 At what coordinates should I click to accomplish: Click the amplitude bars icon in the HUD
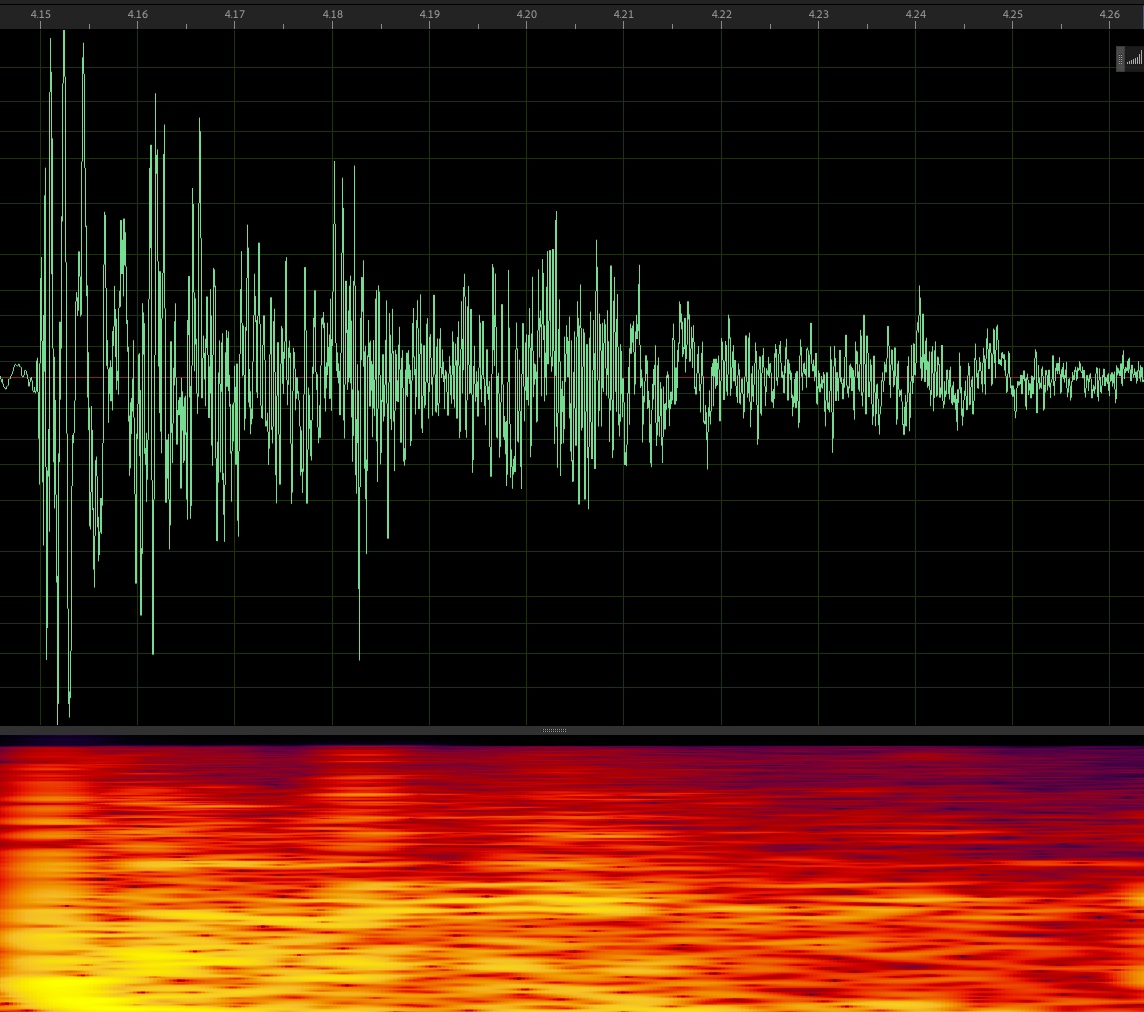(1134, 59)
